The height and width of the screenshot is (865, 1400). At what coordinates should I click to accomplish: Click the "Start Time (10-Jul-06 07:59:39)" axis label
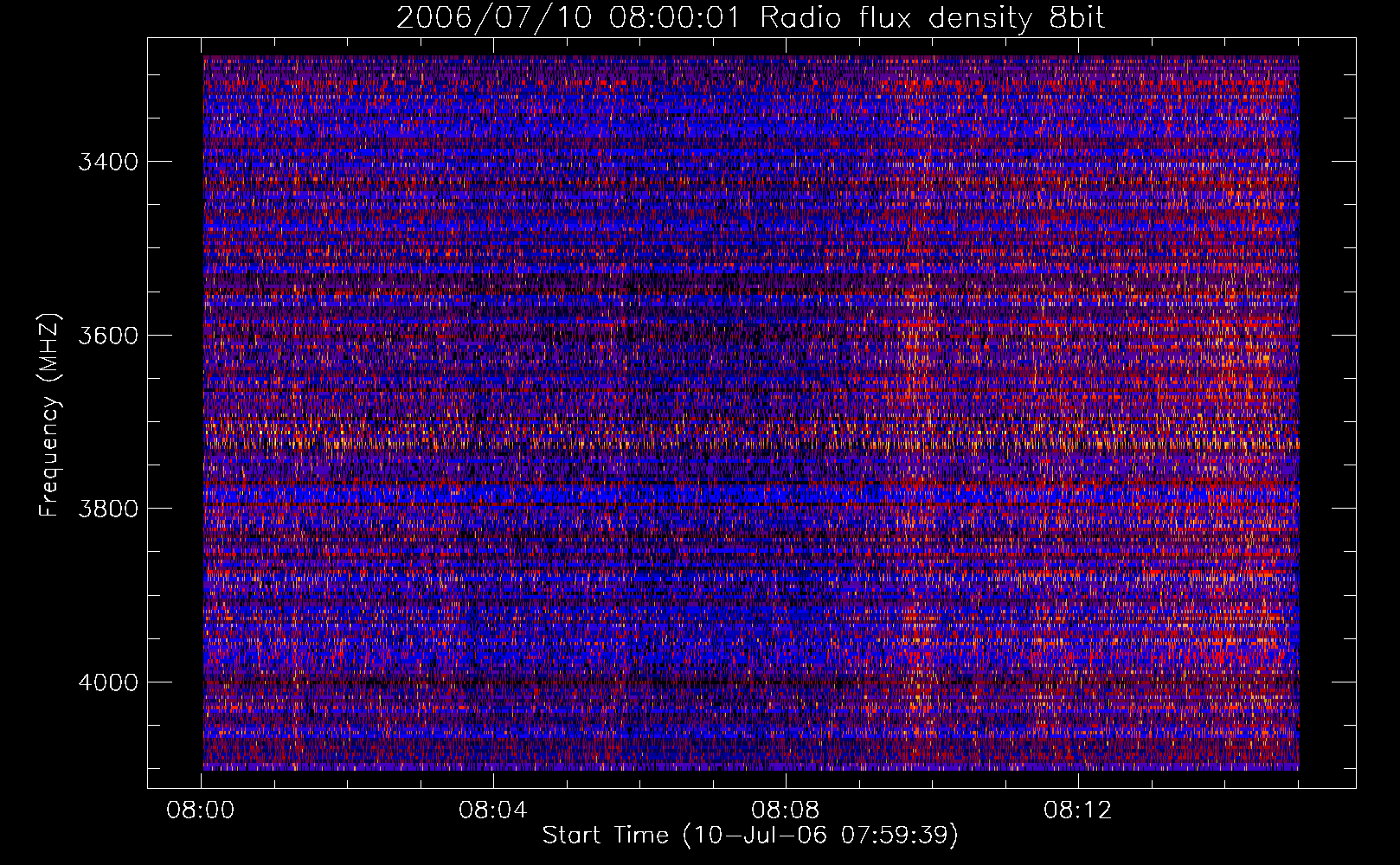click(x=750, y=835)
